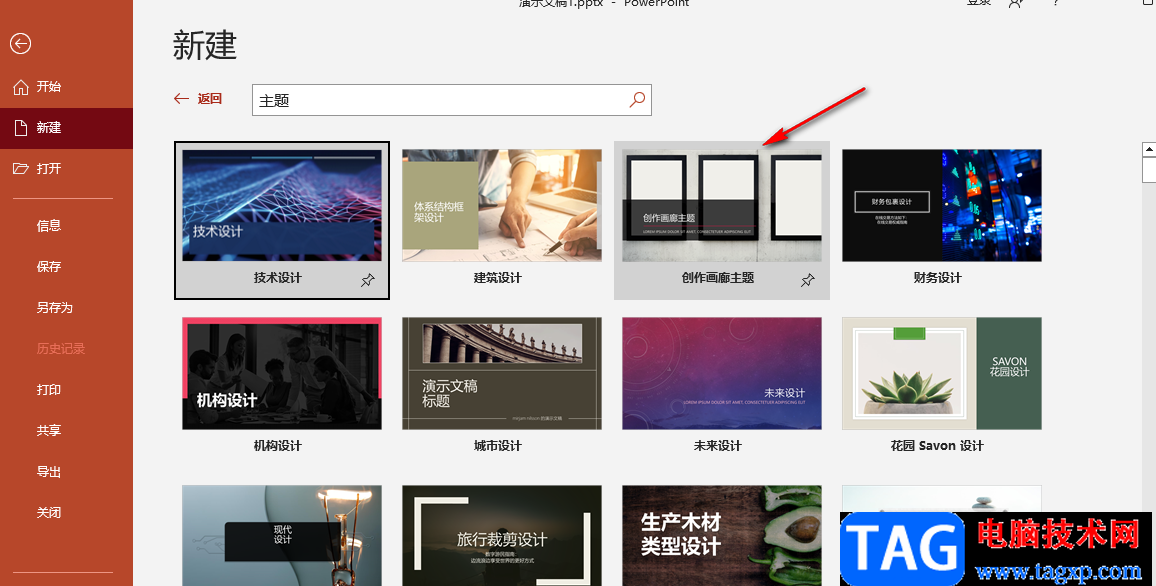The image size is (1156, 586).
Task: Open the 开始 home page
Action: [x=66, y=87]
